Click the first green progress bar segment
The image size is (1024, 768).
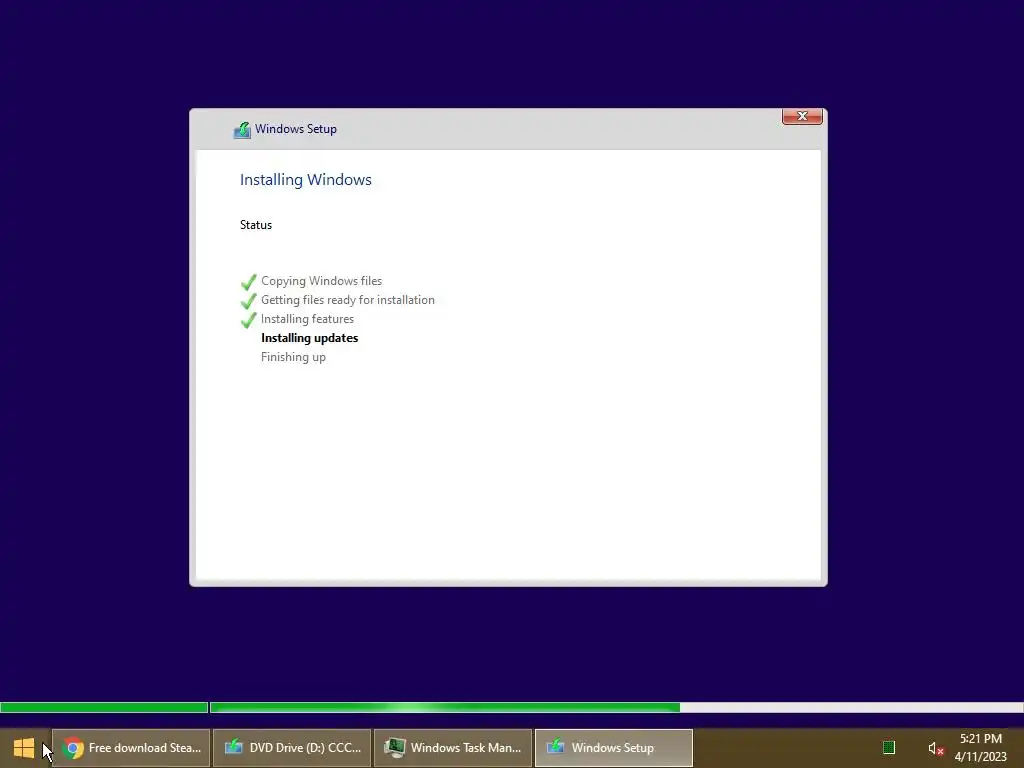[x=104, y=707]
